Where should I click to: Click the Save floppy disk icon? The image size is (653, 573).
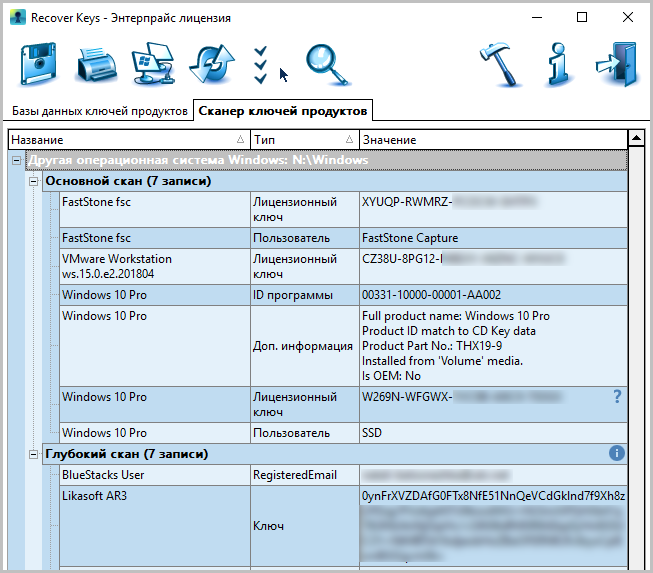pyautogui.click(x=38, y=64)
